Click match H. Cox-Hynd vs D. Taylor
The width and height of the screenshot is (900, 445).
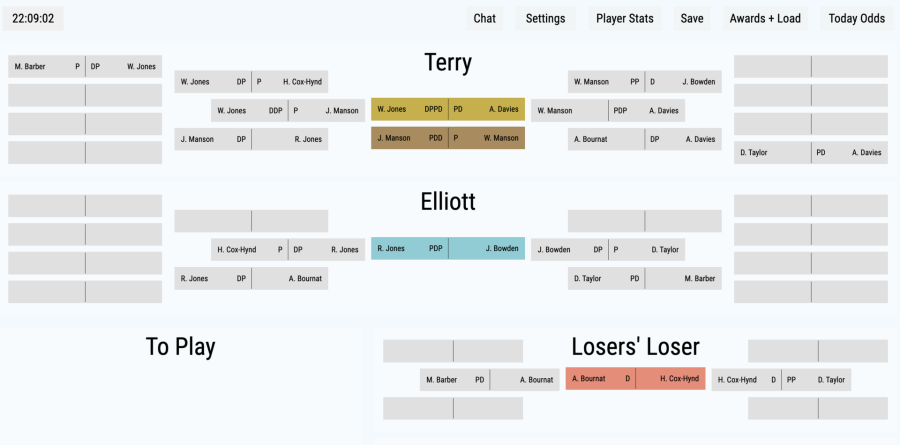pos(781,380)
